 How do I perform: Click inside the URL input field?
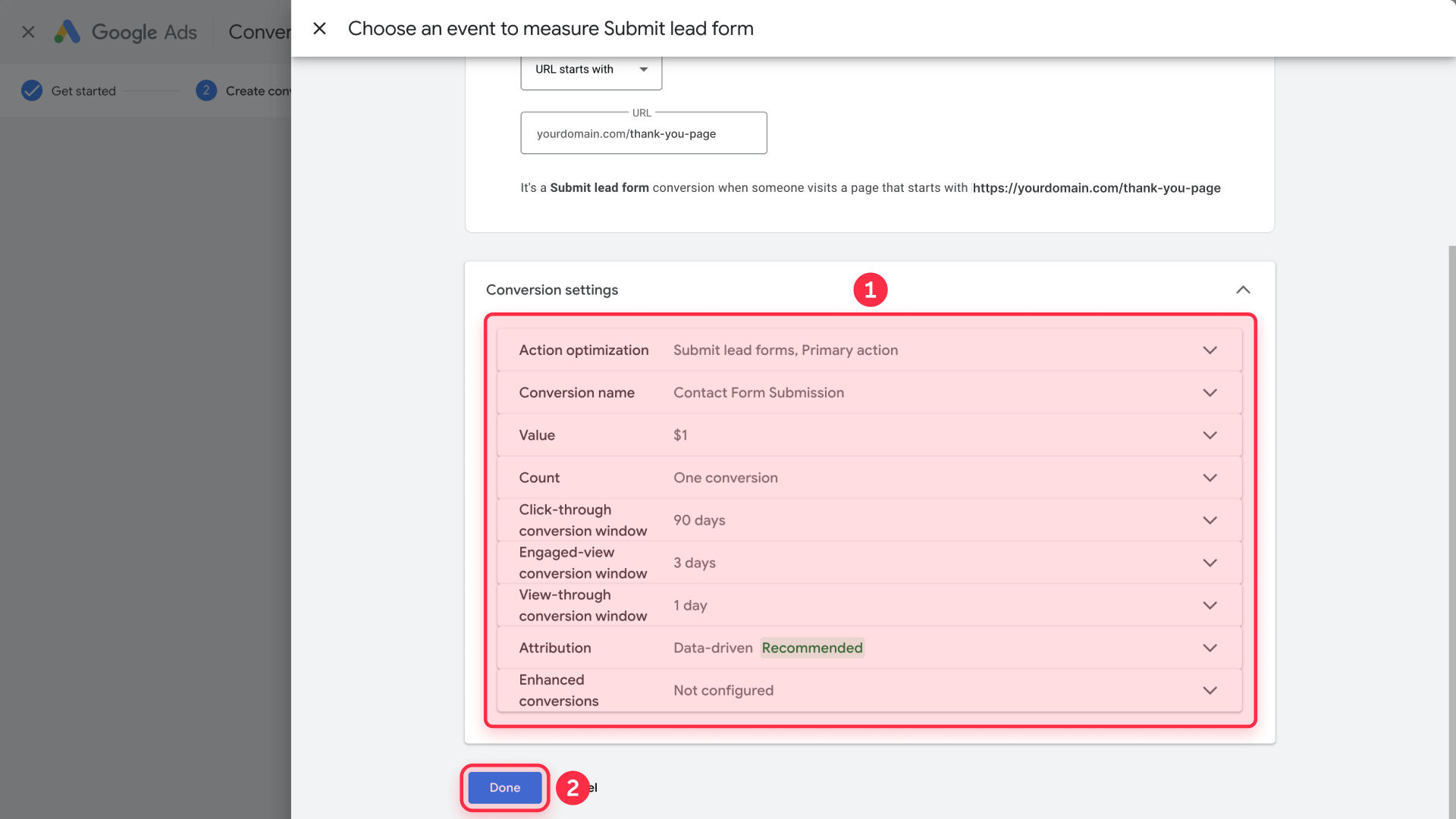(x=643, y=133)
